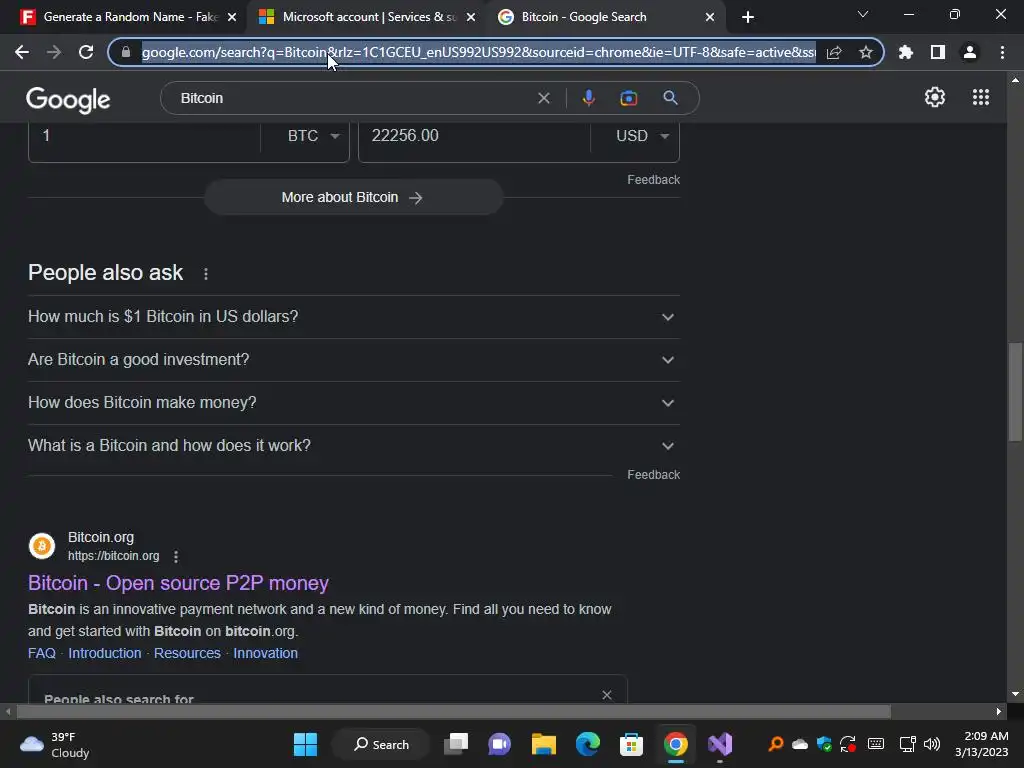This screenshot has width=1024, height=768.
Task: Expand What is a Bitcoin question
Action: (x=354, y=446)
